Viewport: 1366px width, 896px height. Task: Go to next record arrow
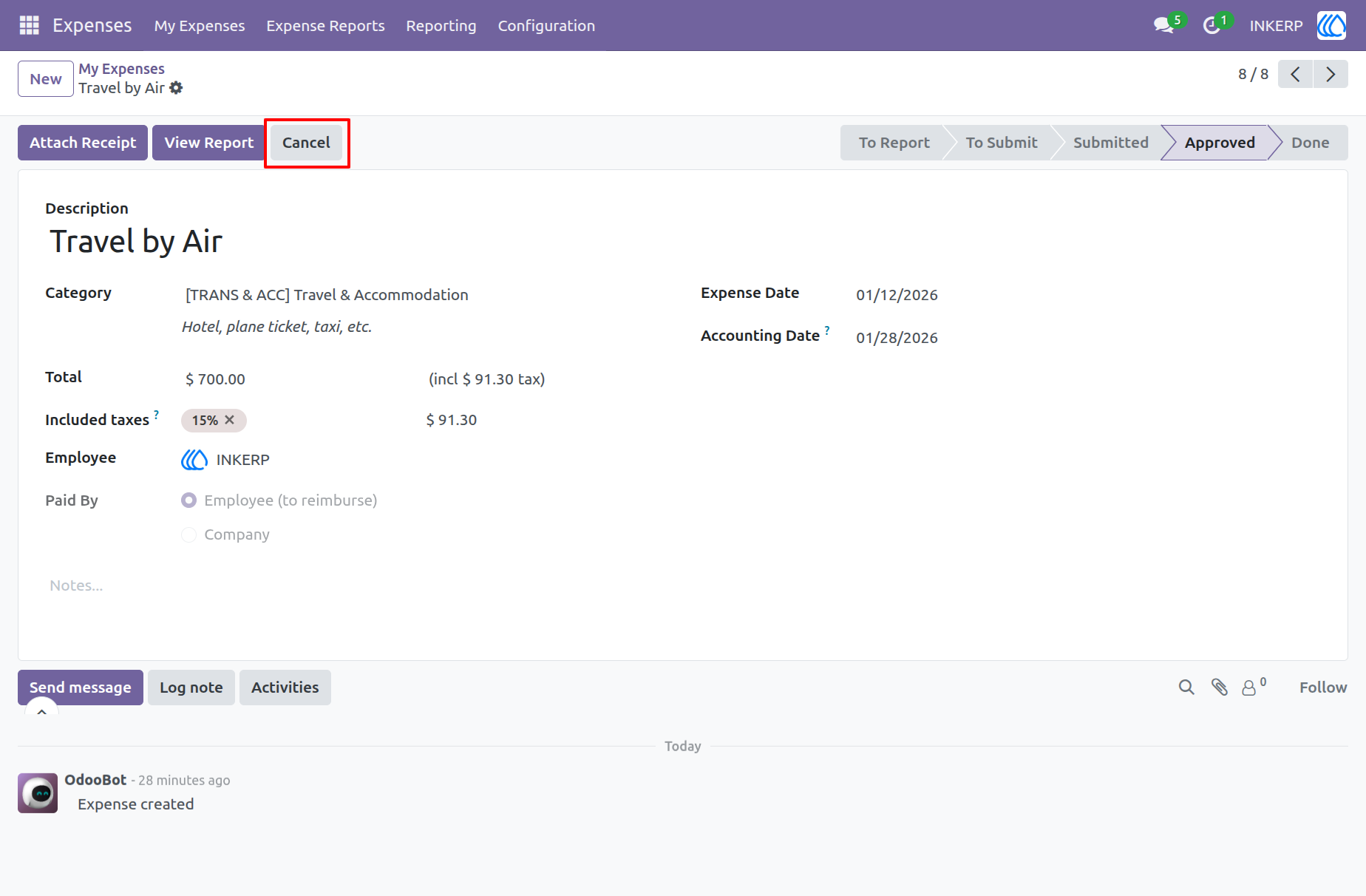click(x=1331, y=74)
